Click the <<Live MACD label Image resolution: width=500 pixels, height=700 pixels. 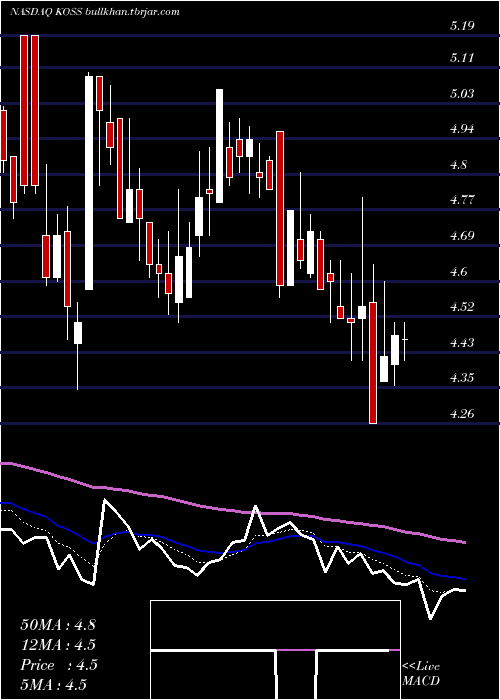point(421,674)
